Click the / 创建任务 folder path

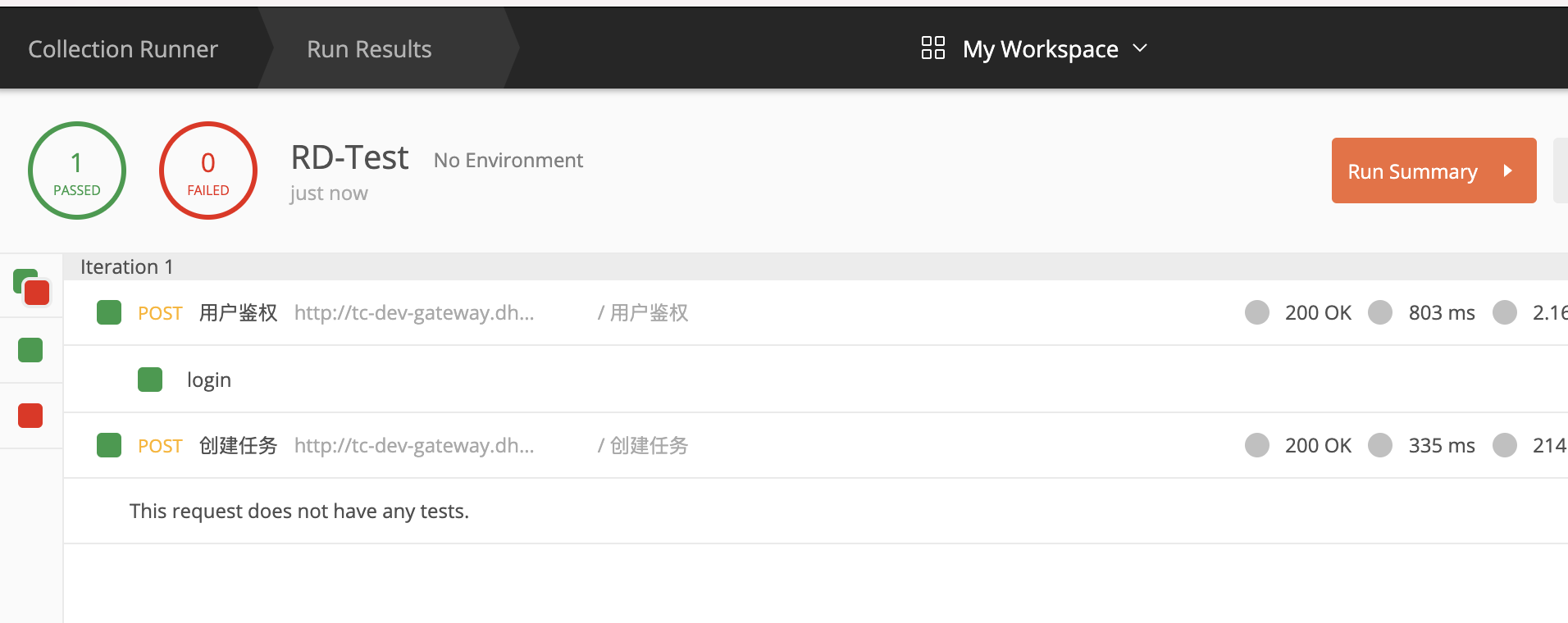643,445
